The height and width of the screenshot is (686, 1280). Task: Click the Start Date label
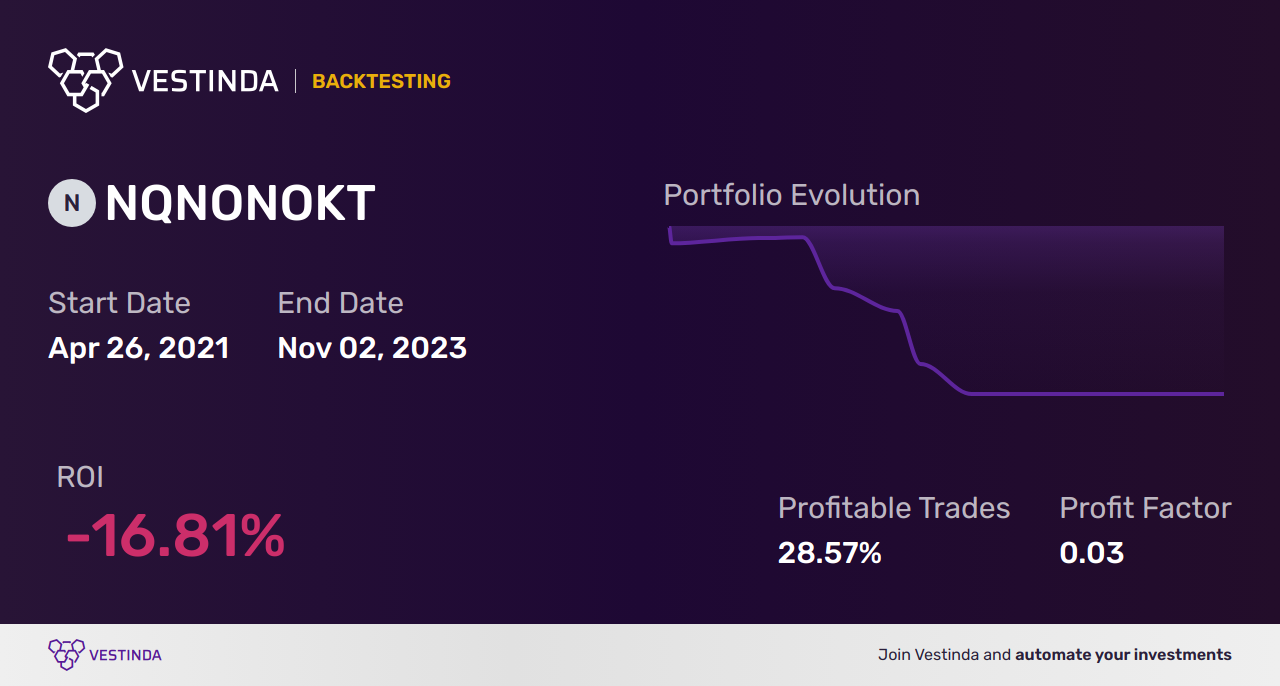coord(119,303)
